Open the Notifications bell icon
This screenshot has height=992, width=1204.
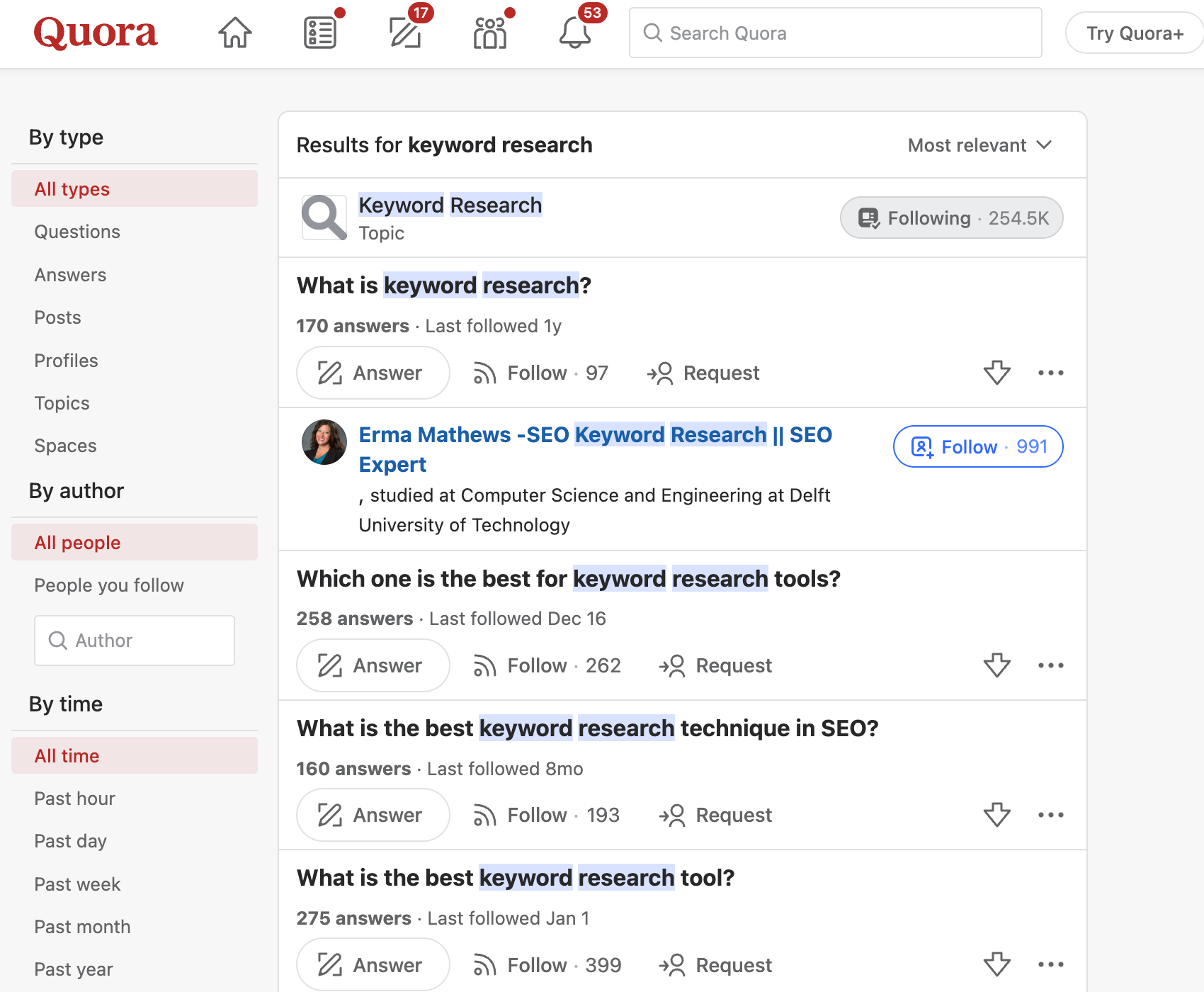point(575,33)
